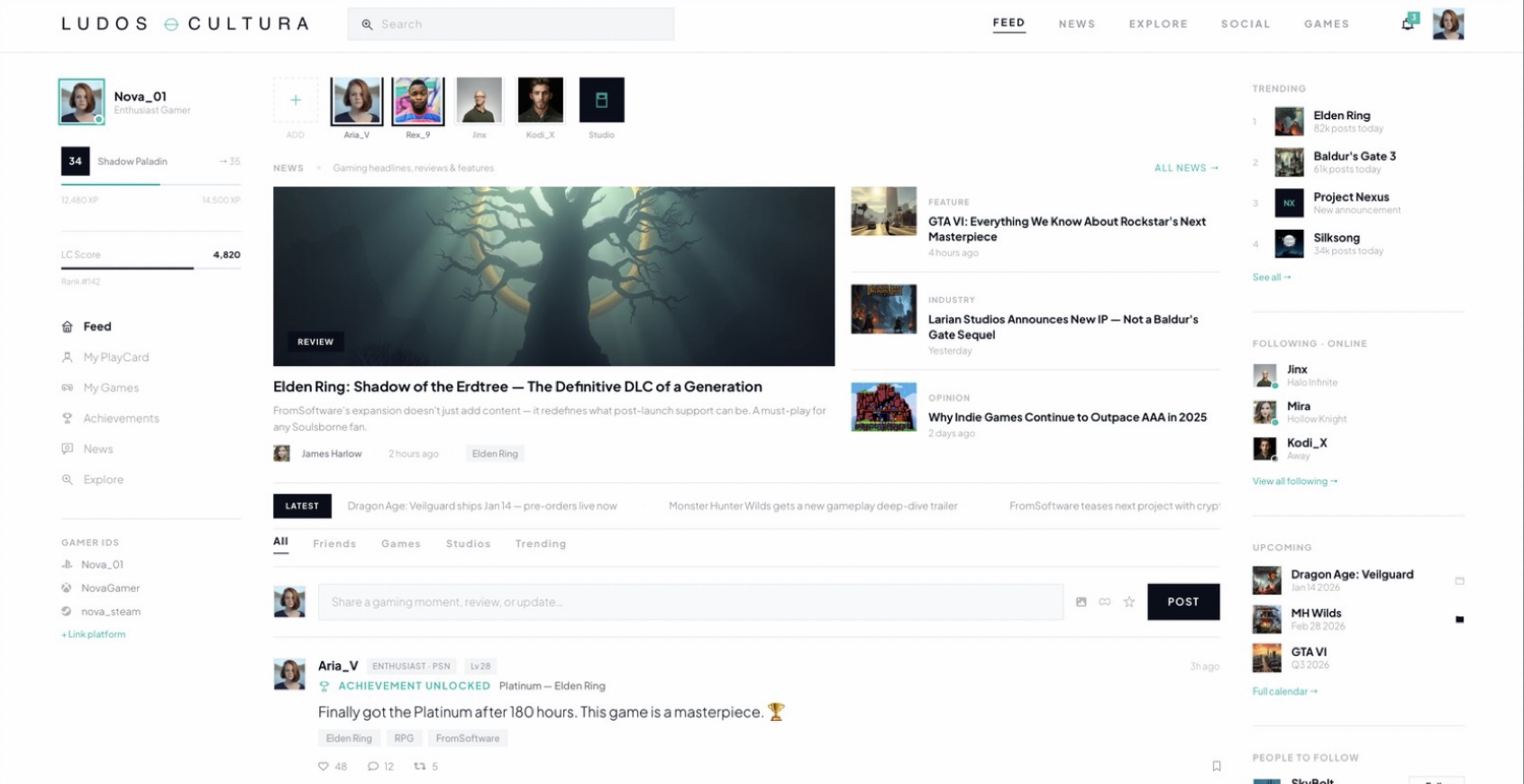Image resolution: width=1524 pixels, height=784 pixels.
Task: Focus the share a gaming moment field
Action: coord(690,602)
